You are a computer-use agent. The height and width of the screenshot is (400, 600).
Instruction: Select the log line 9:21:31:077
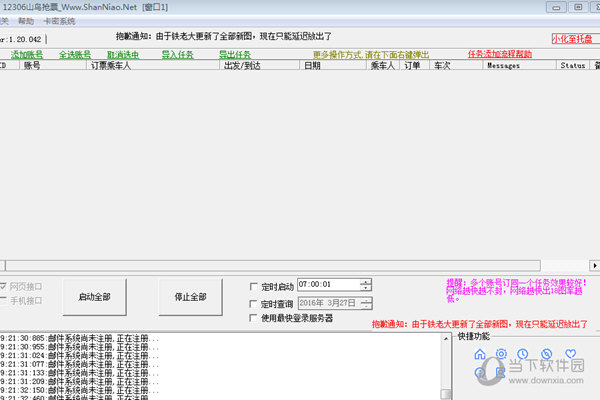[x=79, y=364]
